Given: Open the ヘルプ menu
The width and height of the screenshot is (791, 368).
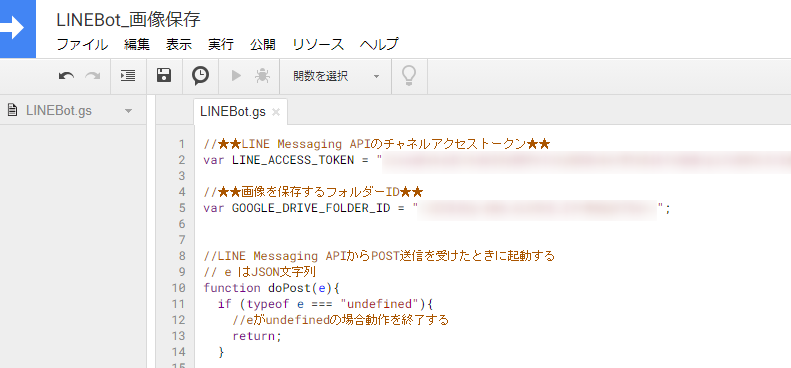Looking at the screenshot, I should click(x=379, y=44).
